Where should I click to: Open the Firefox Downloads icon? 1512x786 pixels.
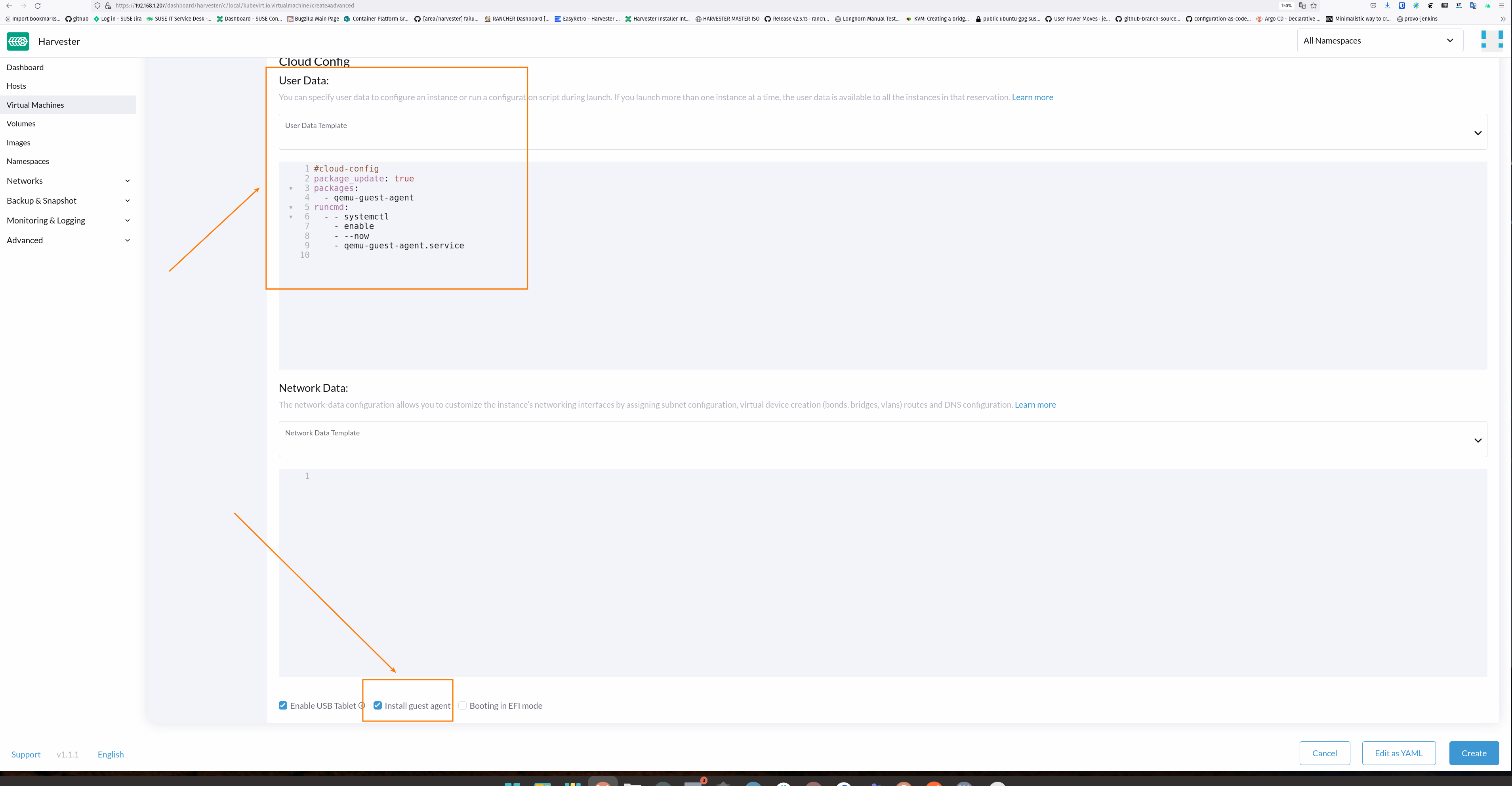coord(1388,5)
